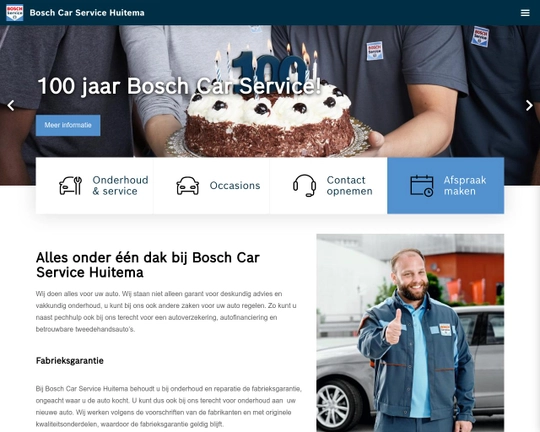
Task: Click Afspraak maken tile
Action: tap(446, 185)
